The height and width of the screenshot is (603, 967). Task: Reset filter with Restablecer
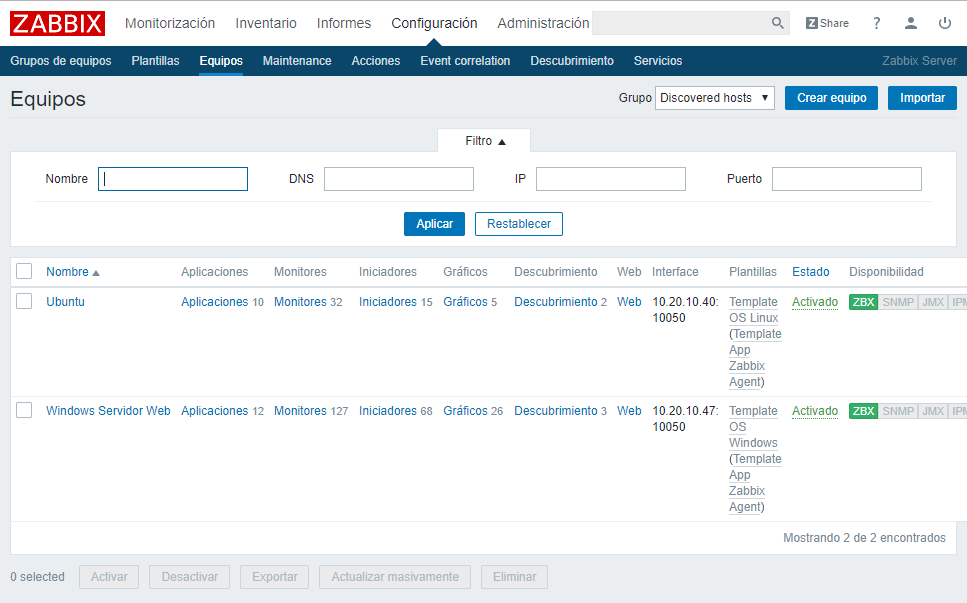tap(519, 224)
